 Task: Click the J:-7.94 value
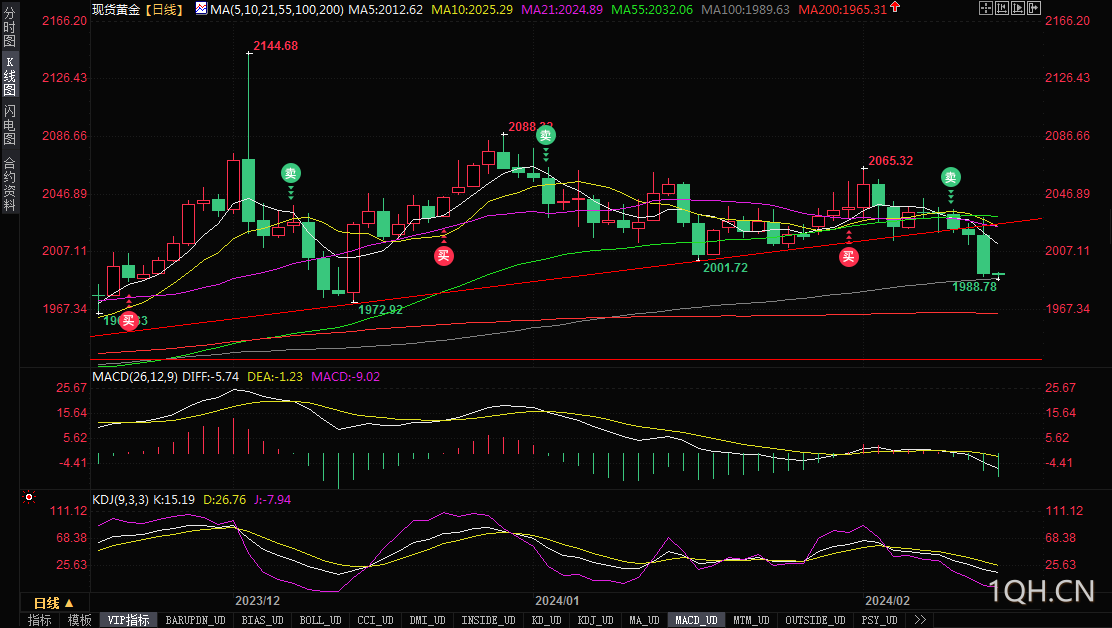[x=272, y=500]
